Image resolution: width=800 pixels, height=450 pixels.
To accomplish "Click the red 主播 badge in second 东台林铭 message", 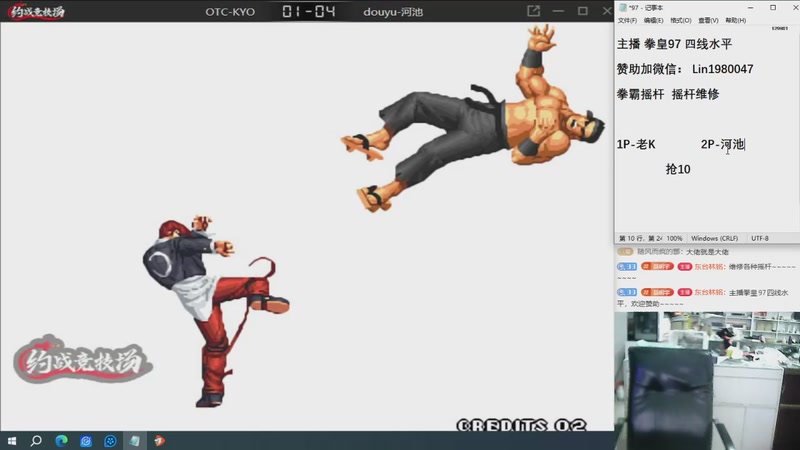I will tap(684, 292).
